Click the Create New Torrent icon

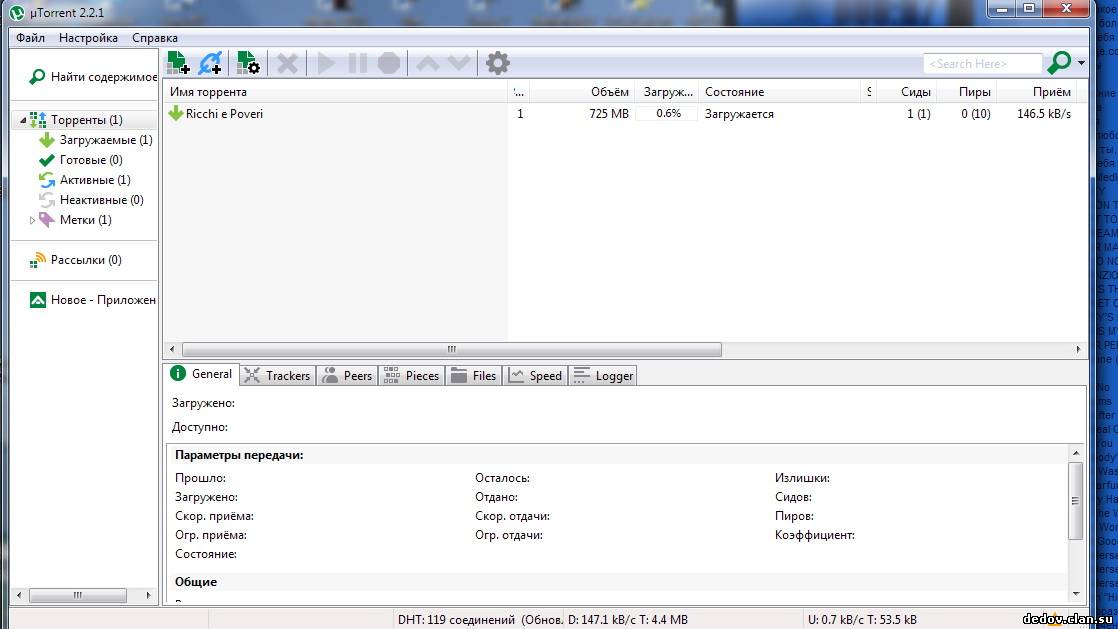point(248,63)
